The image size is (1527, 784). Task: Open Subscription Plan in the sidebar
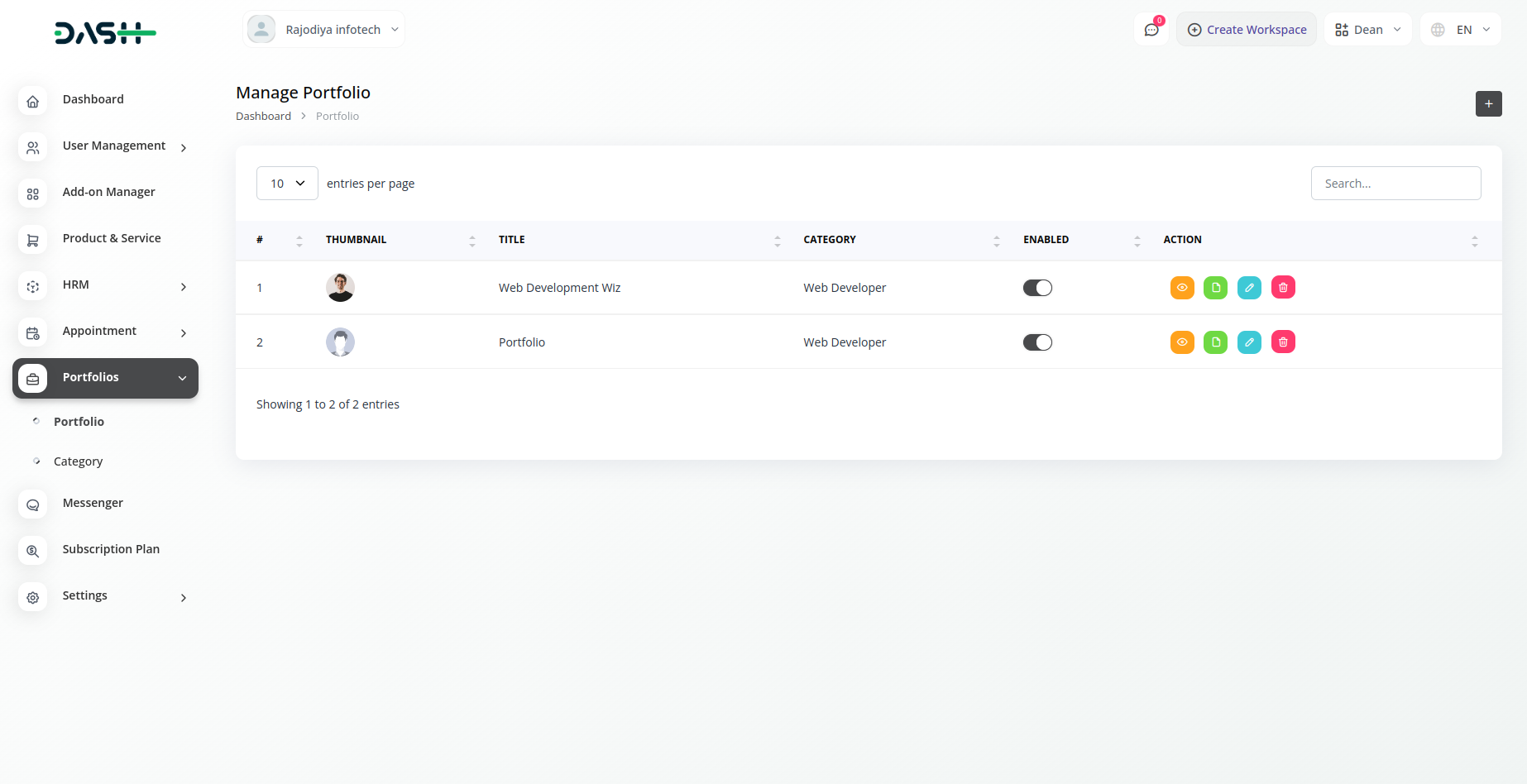point(111,549)
